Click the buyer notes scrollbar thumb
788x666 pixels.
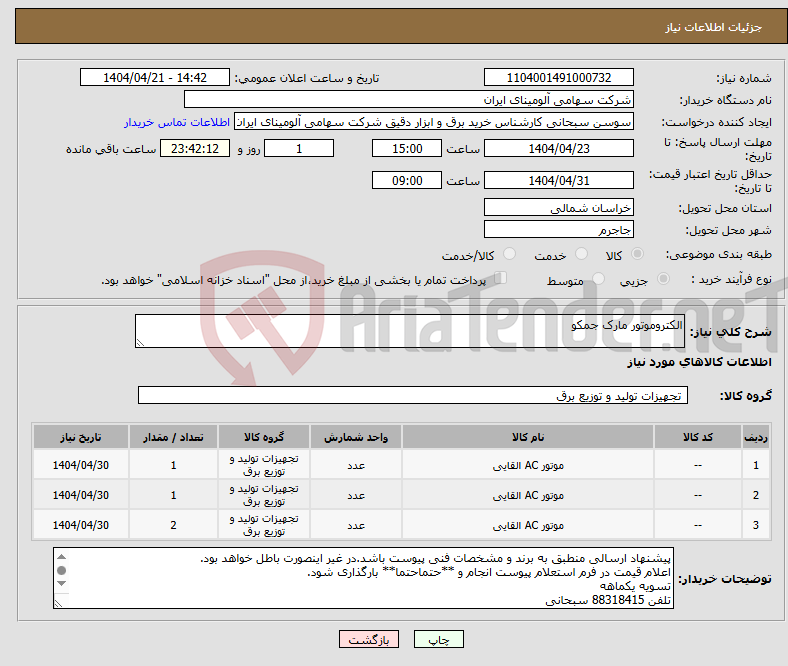[x=61, y=570]
